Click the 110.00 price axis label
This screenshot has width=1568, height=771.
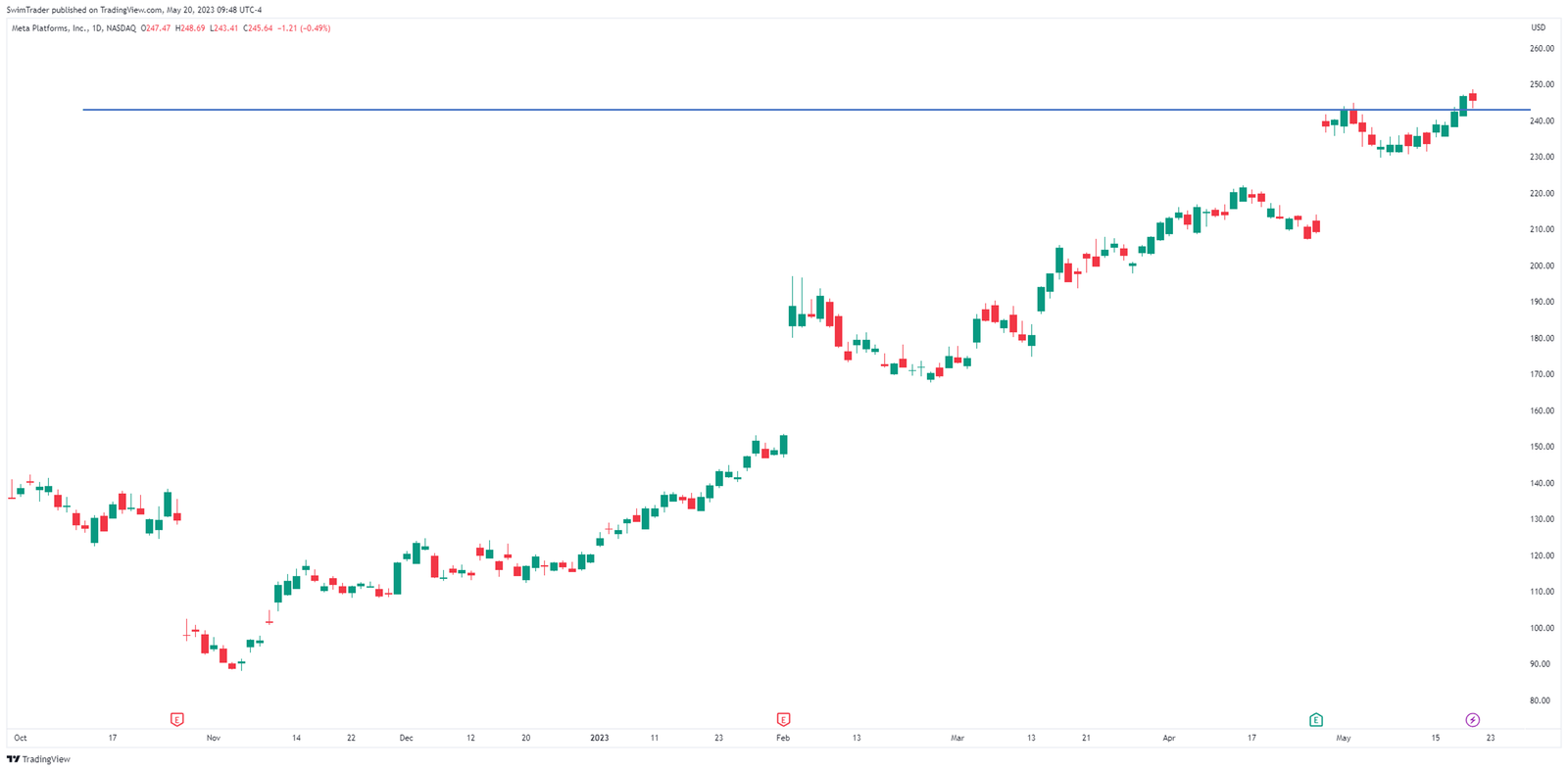coord(1542,592)
